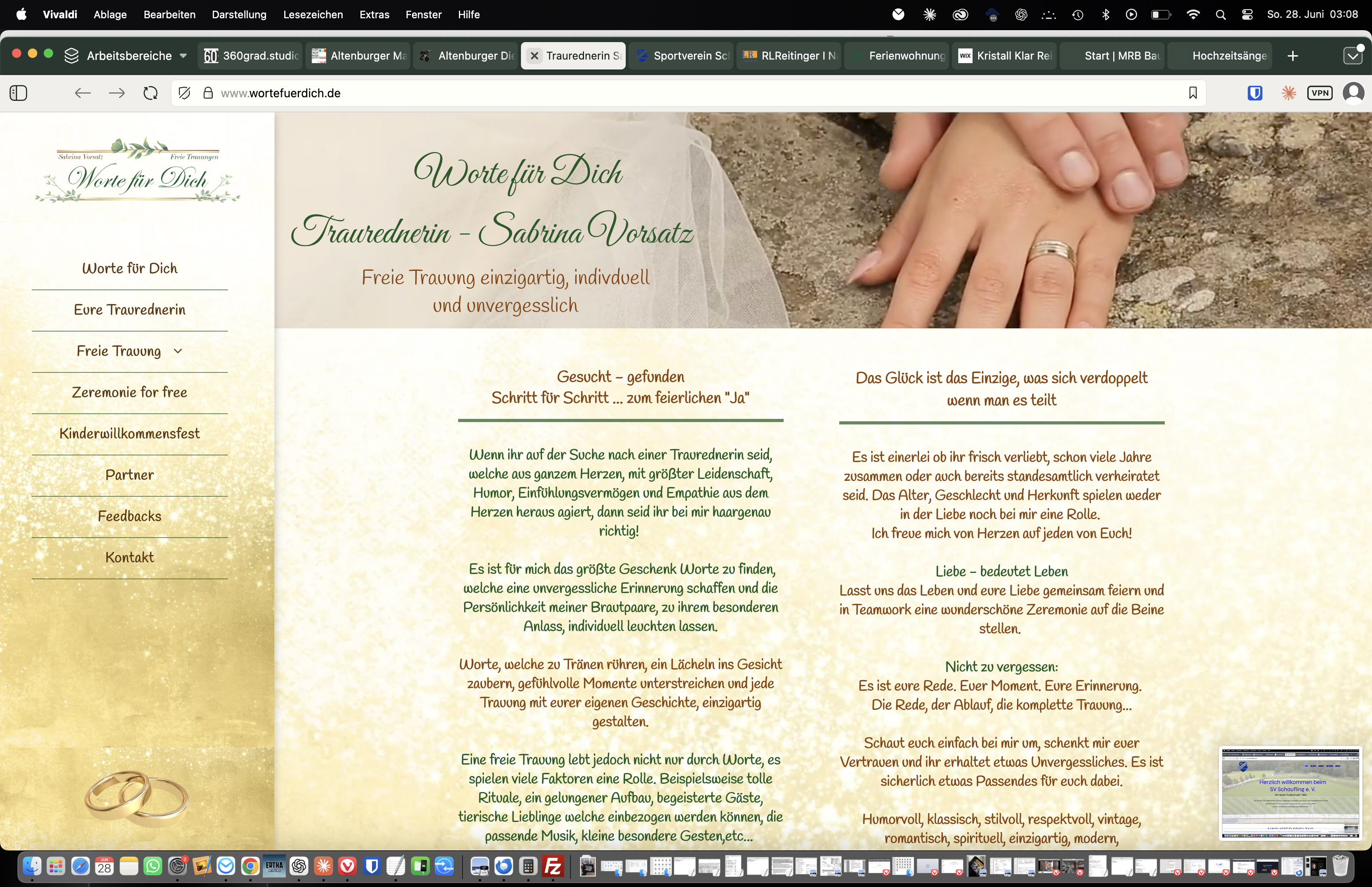Image resolution: width=1372 pixels, height=887 pixels.
Task: Open the Partner page
Action: (129, 475)
